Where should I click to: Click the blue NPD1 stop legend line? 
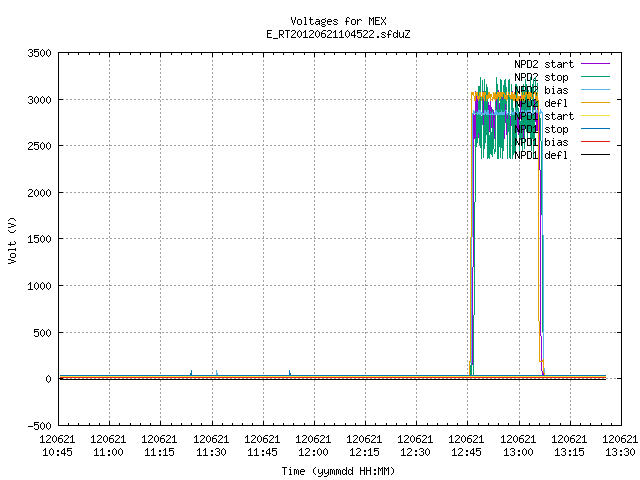(x=595, y=129)
